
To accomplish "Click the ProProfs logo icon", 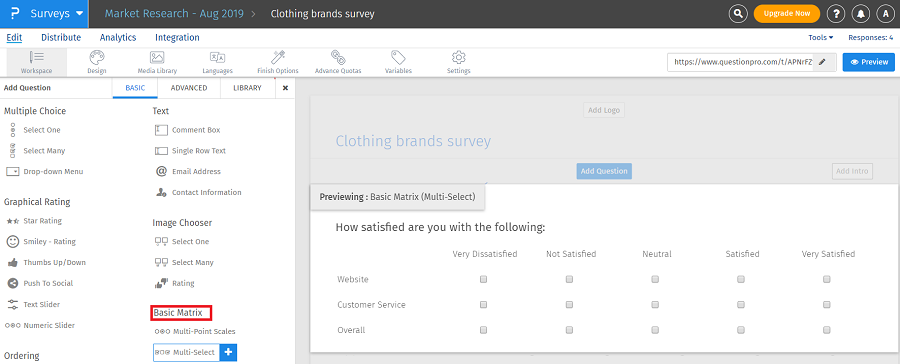I will [x=15, y=13].
